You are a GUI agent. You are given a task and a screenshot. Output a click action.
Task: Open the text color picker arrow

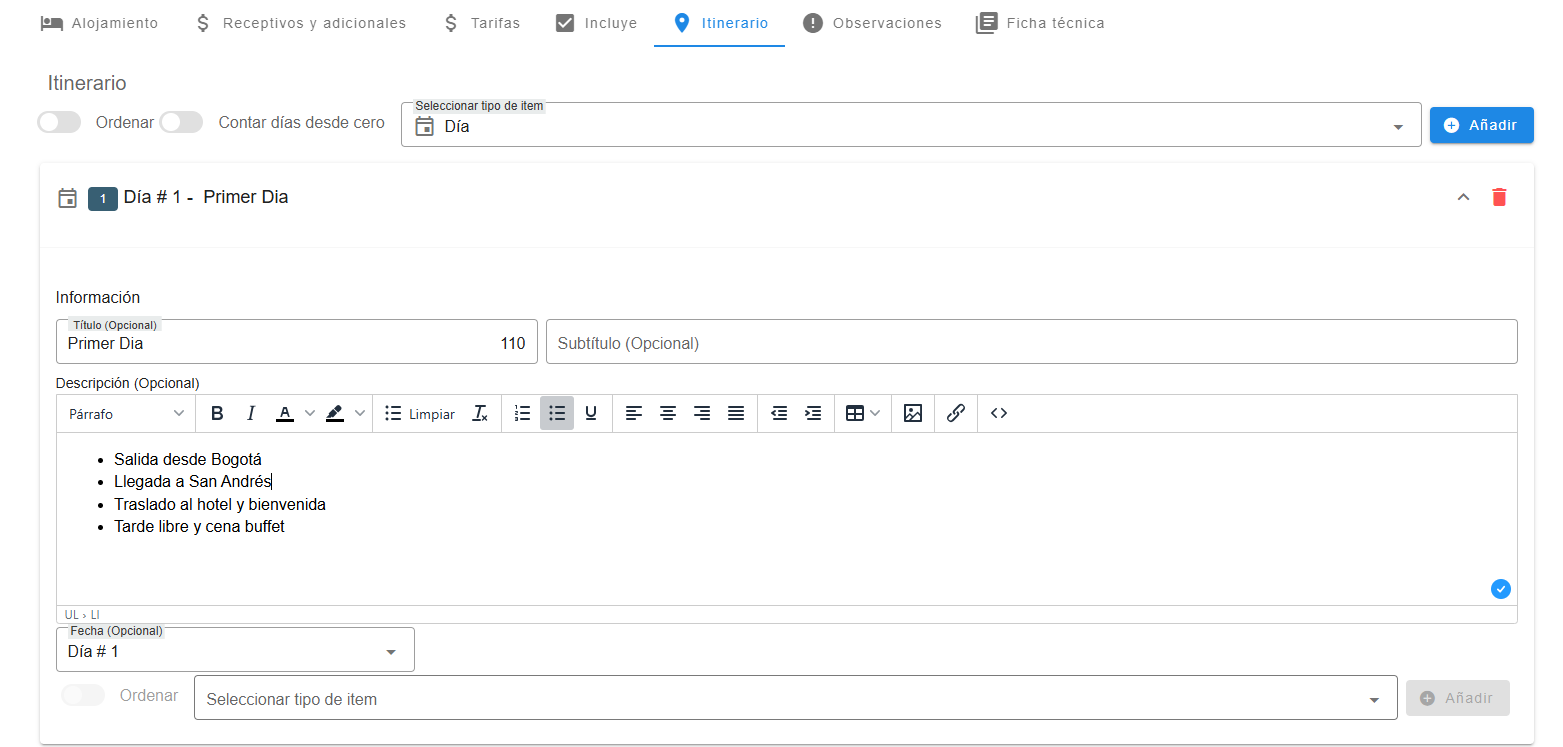pyautogui.click(x=310, y=413)
